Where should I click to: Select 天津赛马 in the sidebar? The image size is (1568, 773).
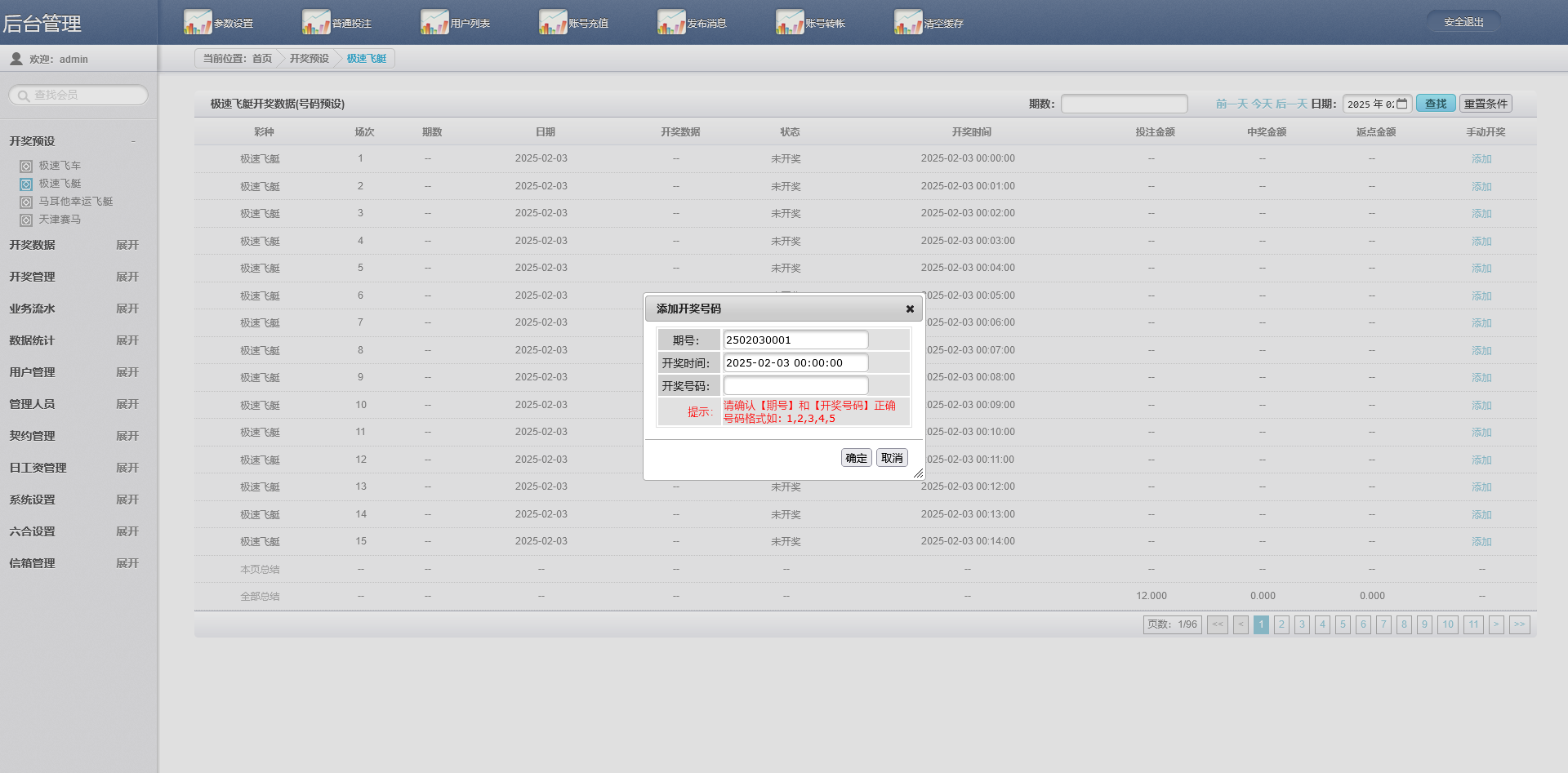coord(60,220)
